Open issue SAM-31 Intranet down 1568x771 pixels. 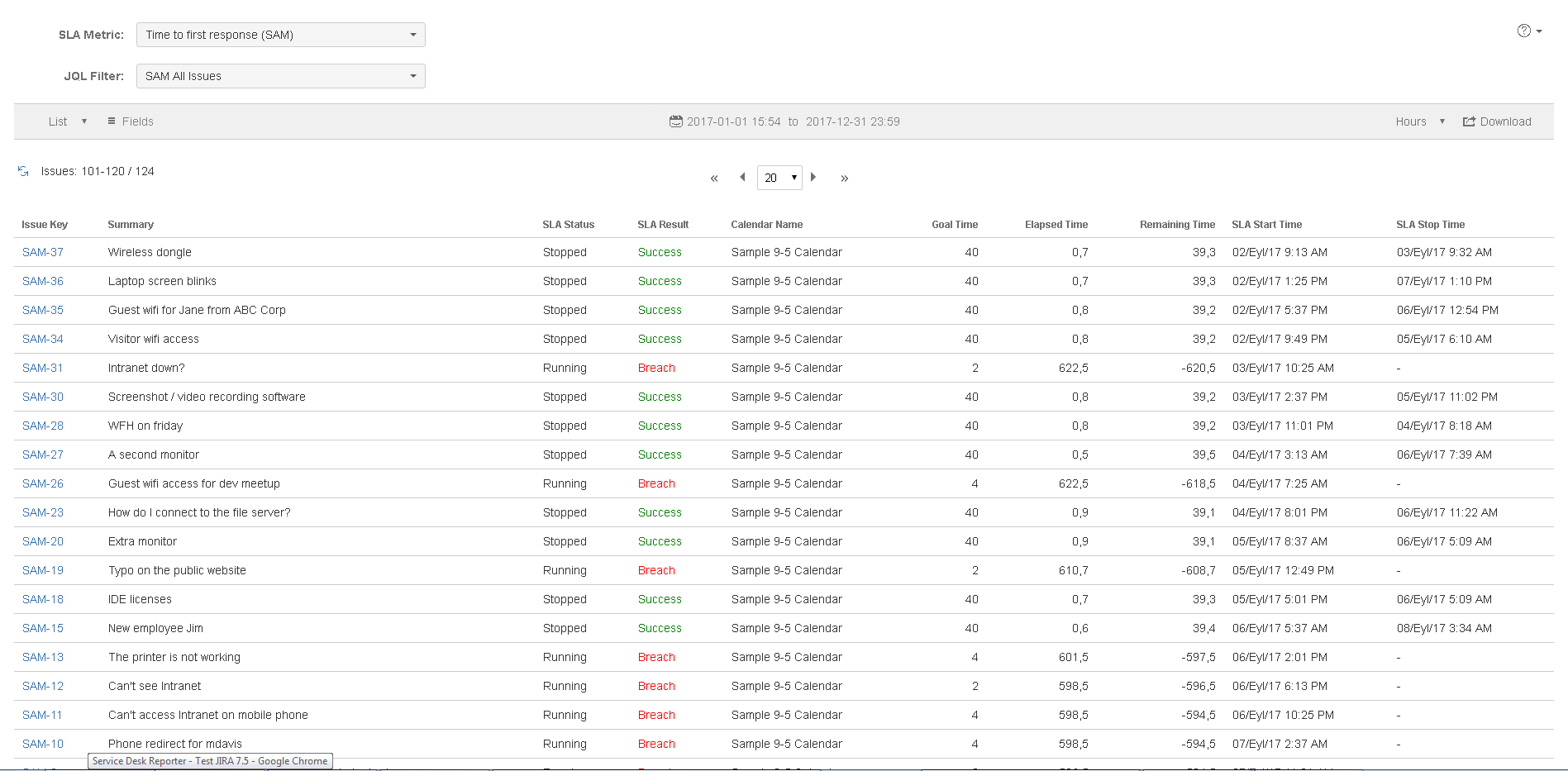43,368
